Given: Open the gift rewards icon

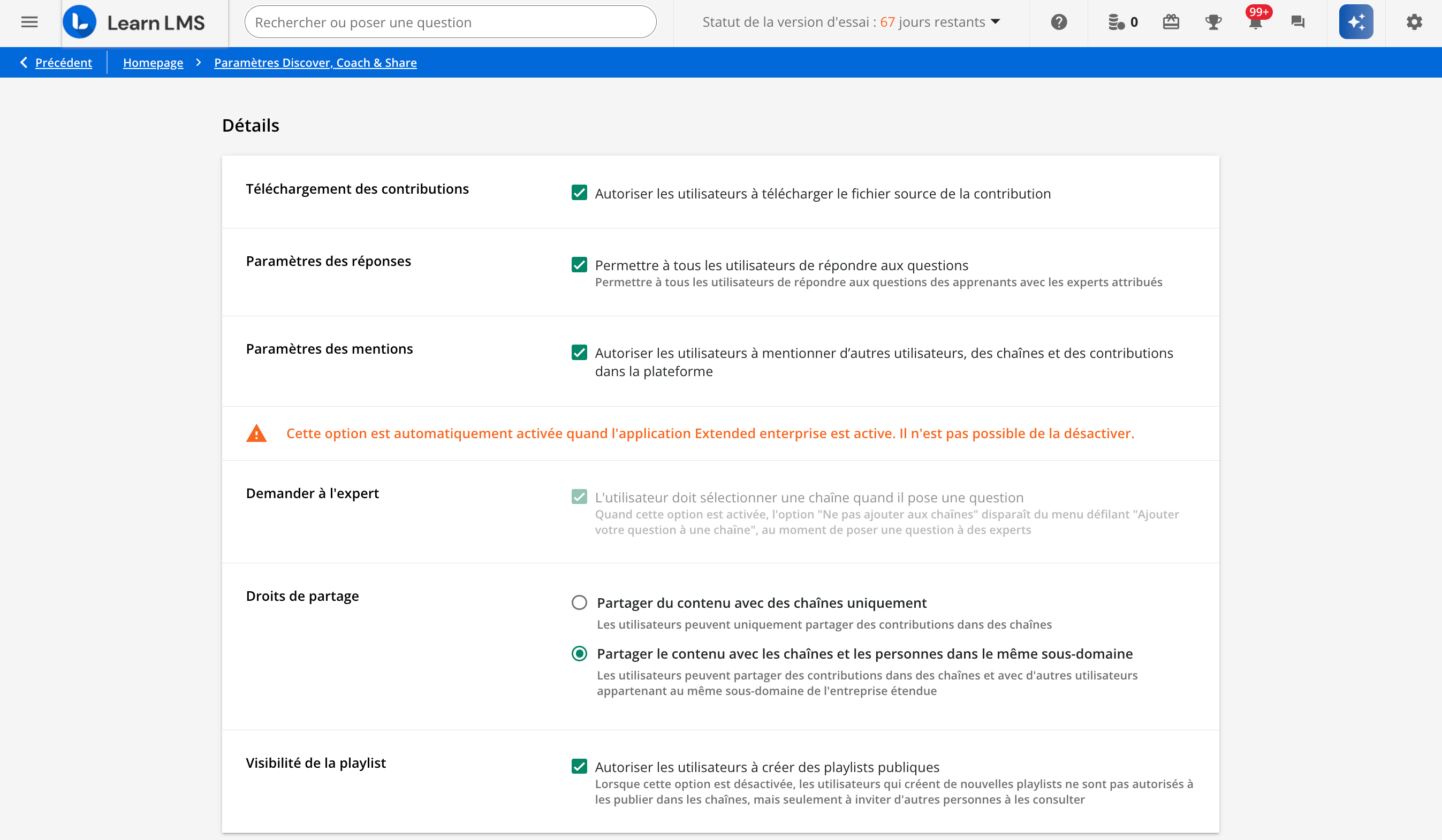Looking at the screenshot, I should (1171, 22).
